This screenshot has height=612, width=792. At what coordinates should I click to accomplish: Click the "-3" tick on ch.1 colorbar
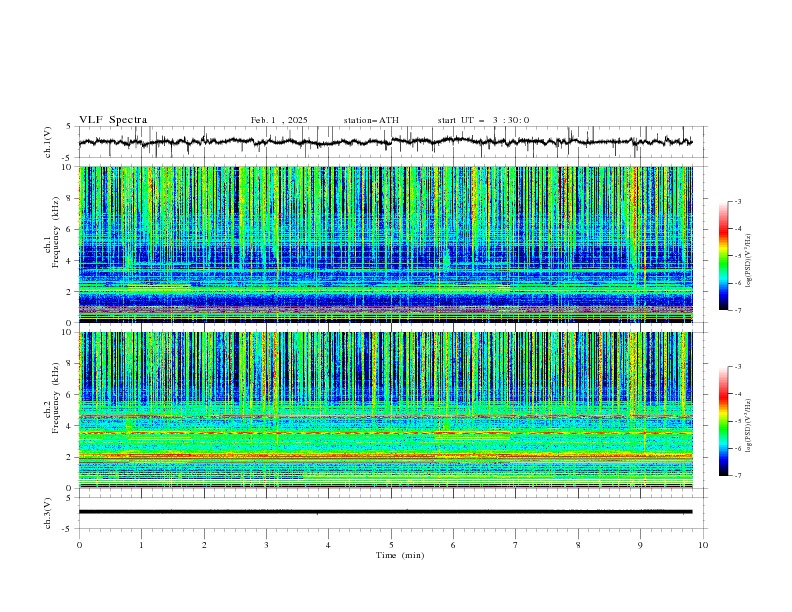tap(737, 201)
